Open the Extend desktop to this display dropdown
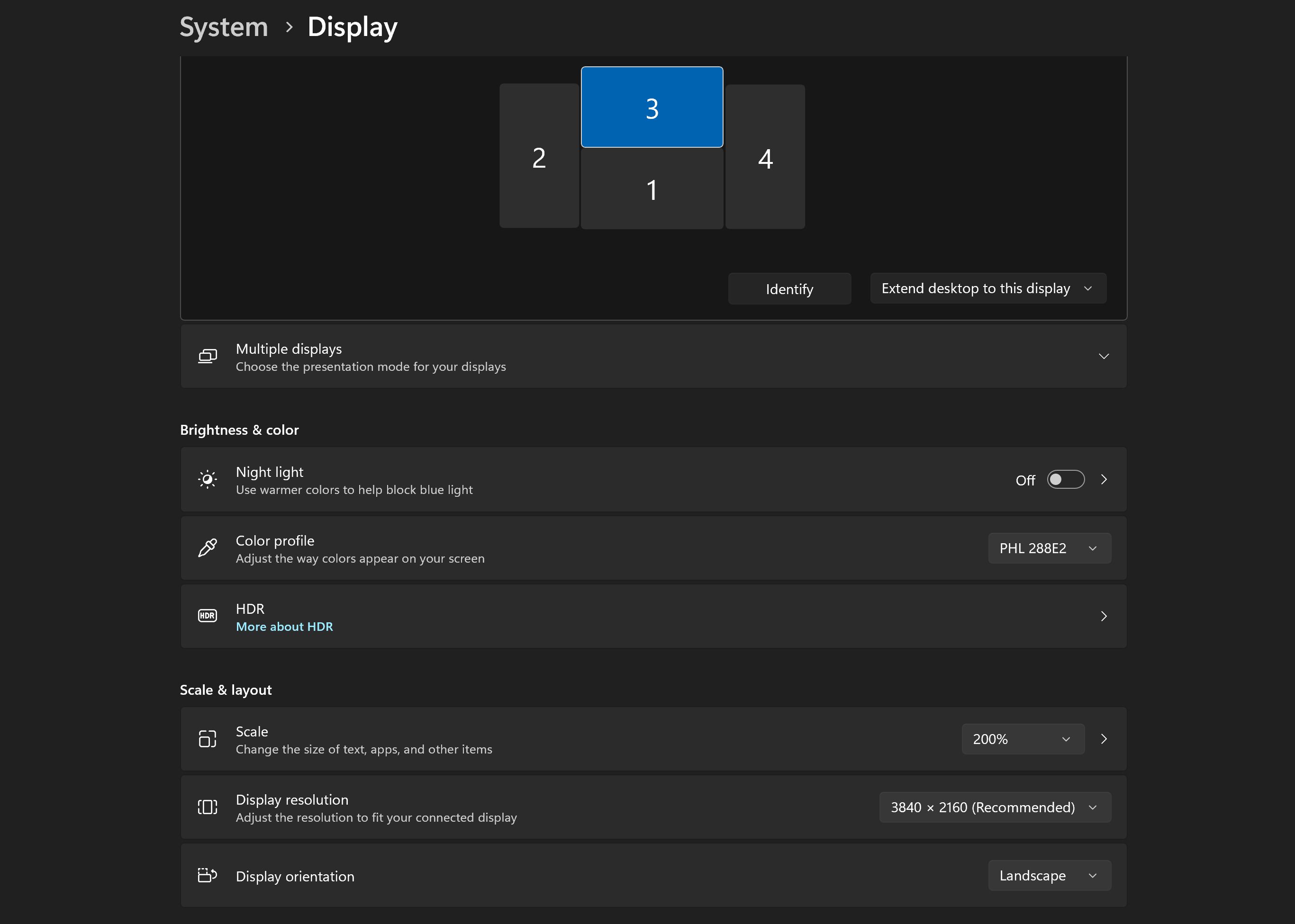This screenshot has height=924, width=1295. click(987, 288)
